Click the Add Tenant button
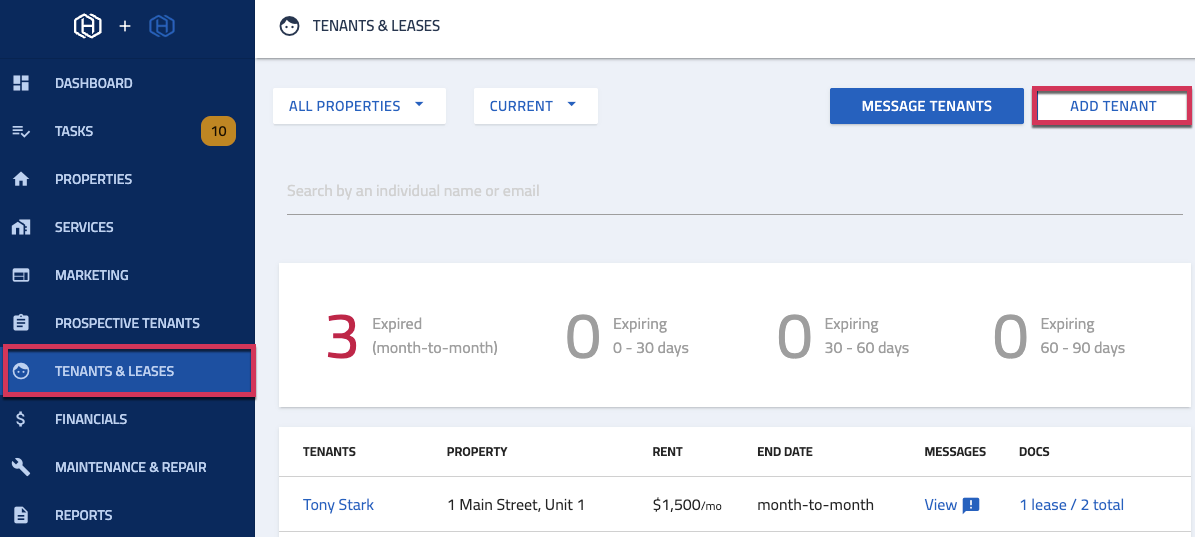The height and width of the screenshot is (537, 1195). [1112, 106]
